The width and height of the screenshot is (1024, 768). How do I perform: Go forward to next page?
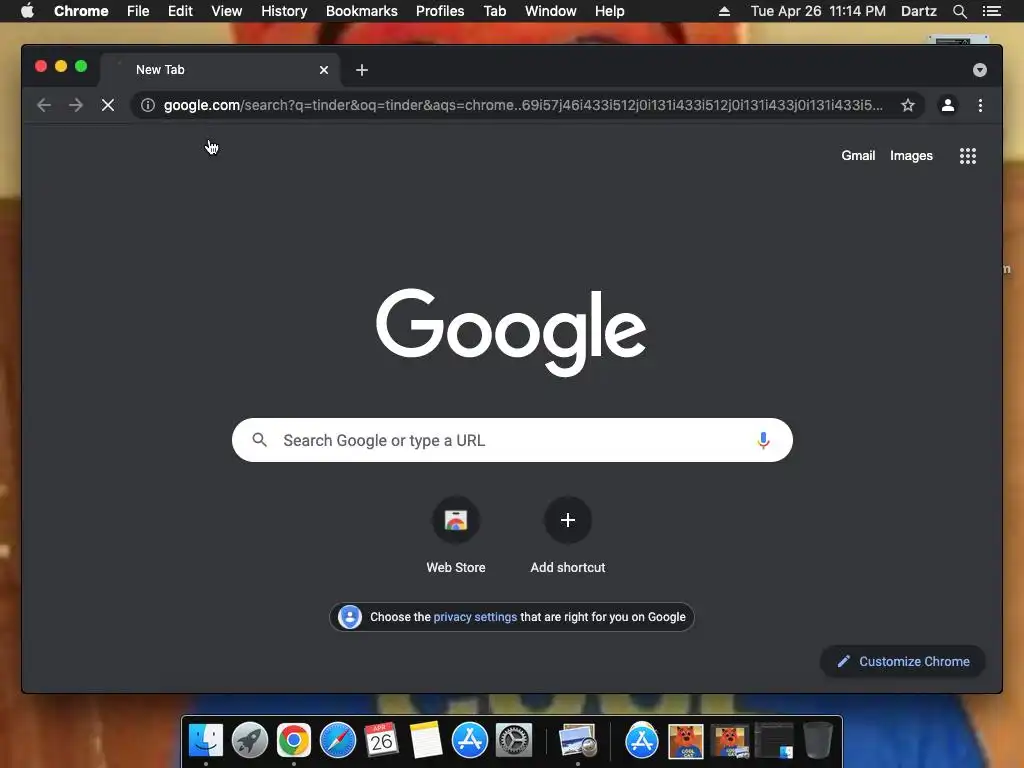point(76,105)
